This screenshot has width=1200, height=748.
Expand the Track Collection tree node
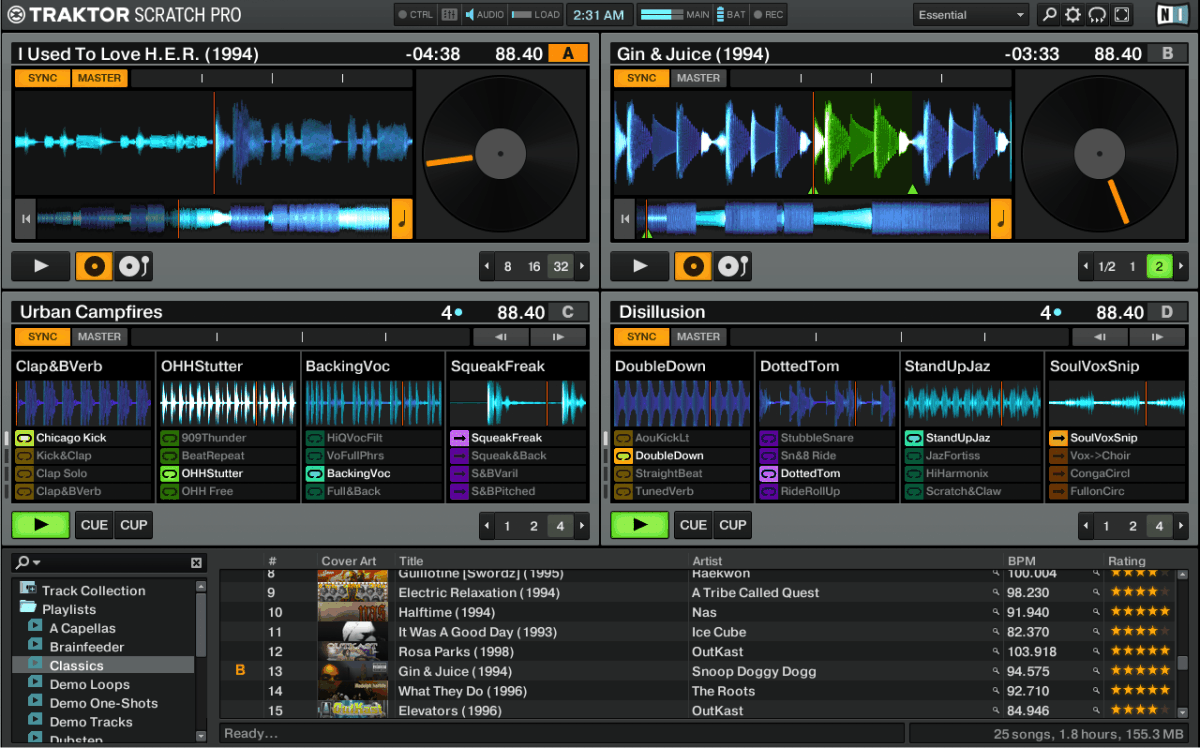click(28, 590)
